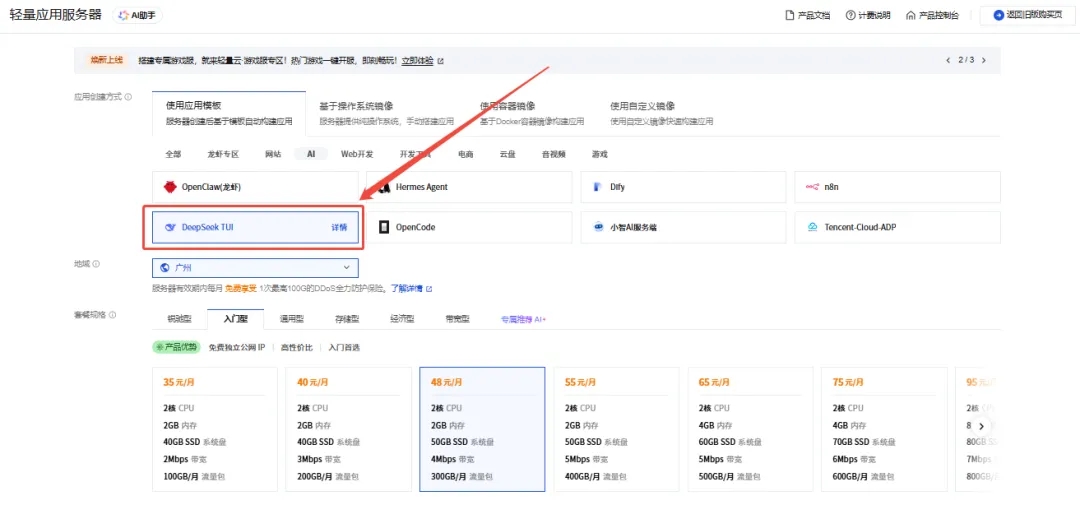Switch to 存储型 package tab
Screen dimensions: 1080x505
347,320
